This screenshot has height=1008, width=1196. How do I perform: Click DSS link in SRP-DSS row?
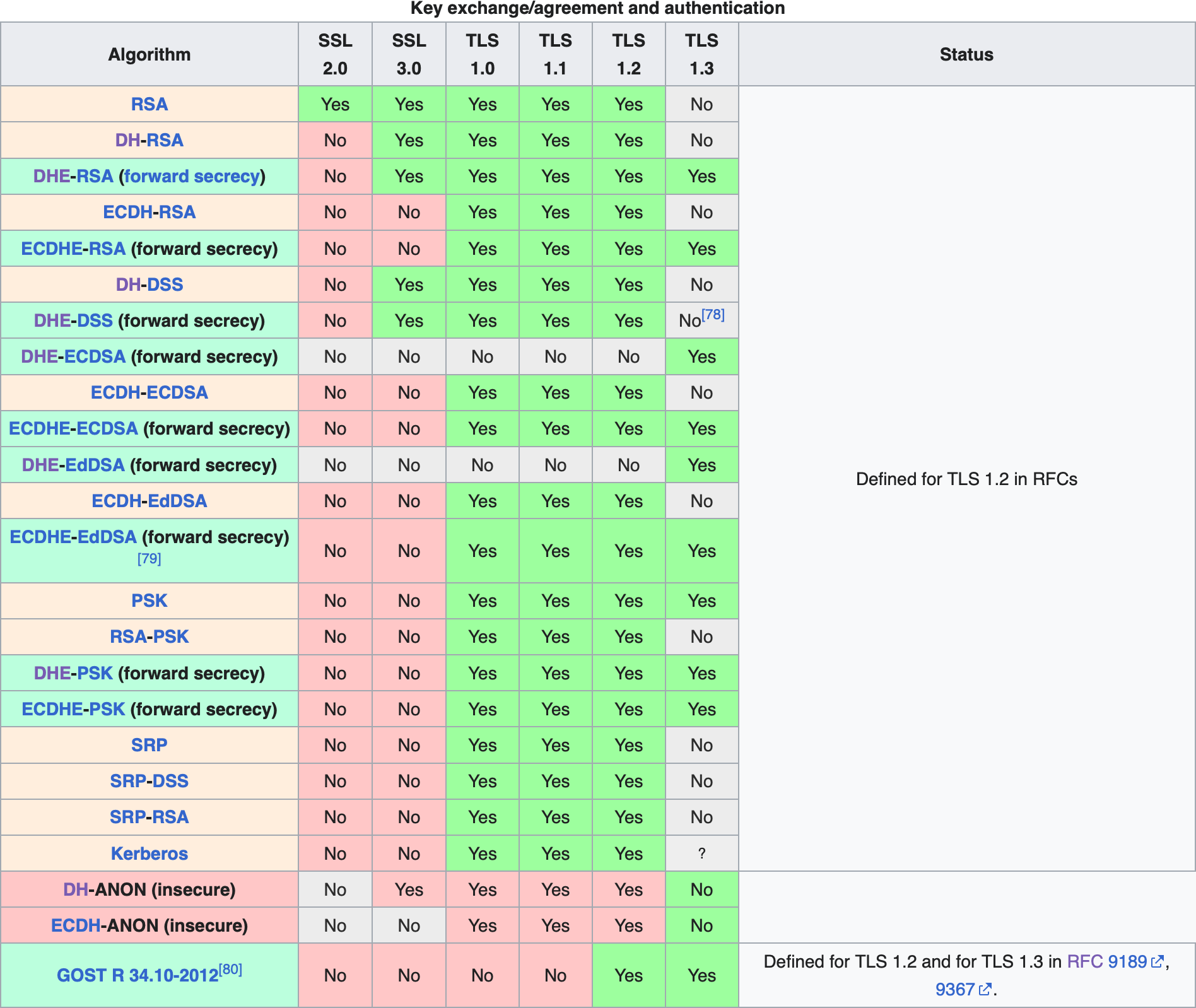tap(171, 781)
